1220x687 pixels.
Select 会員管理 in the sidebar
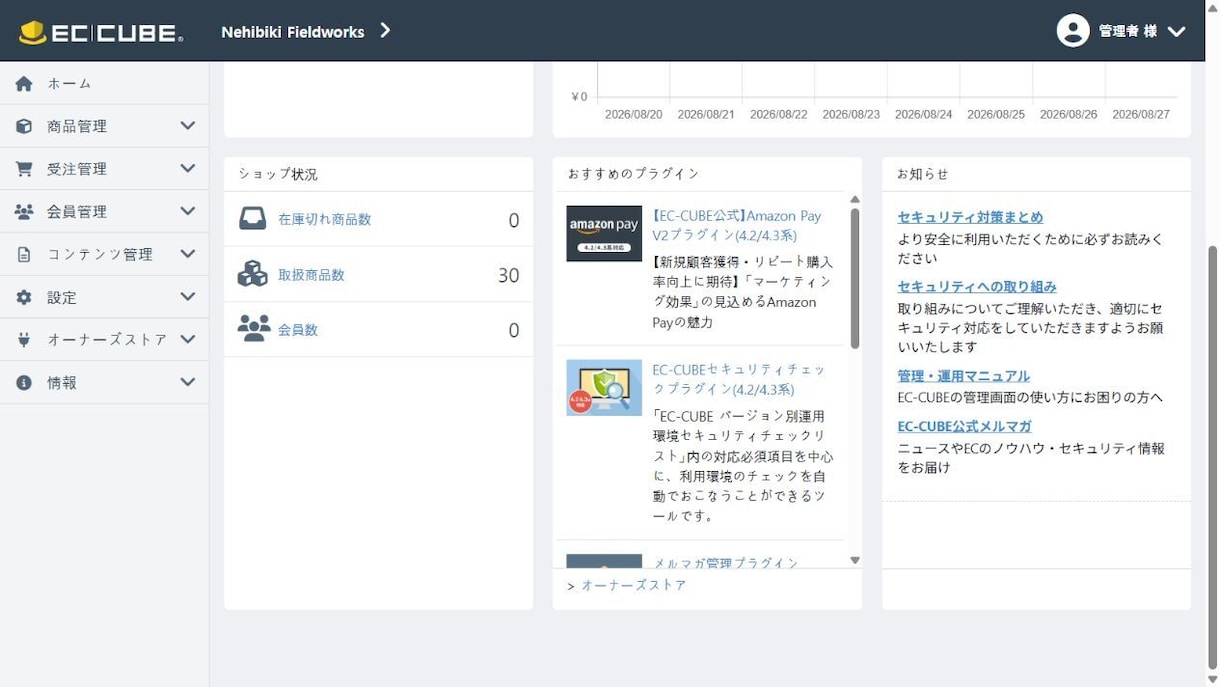click(x=77, y=212)
